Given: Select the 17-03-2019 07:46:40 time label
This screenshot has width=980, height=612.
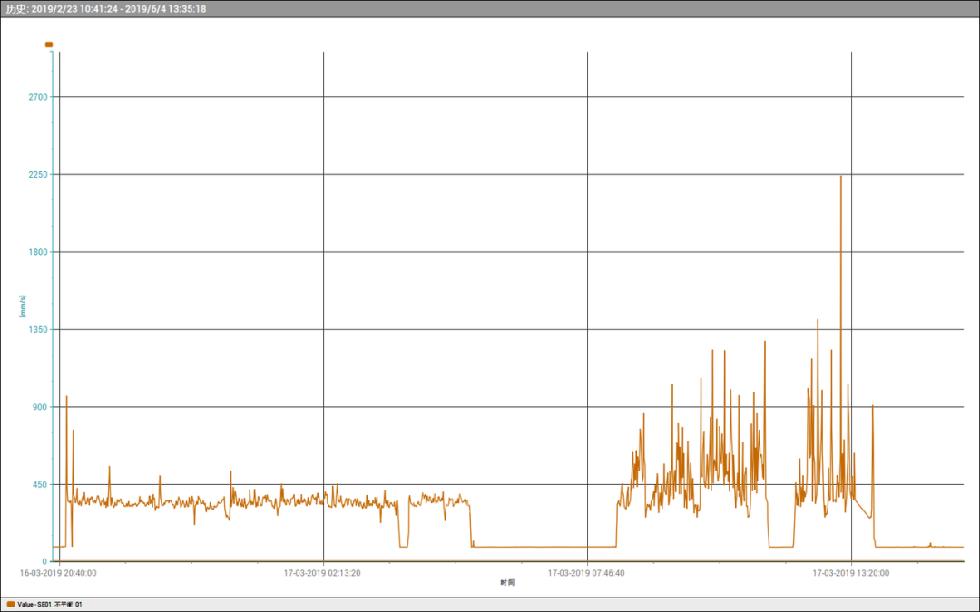Looking at the screenshot, I should click(587, 574).
